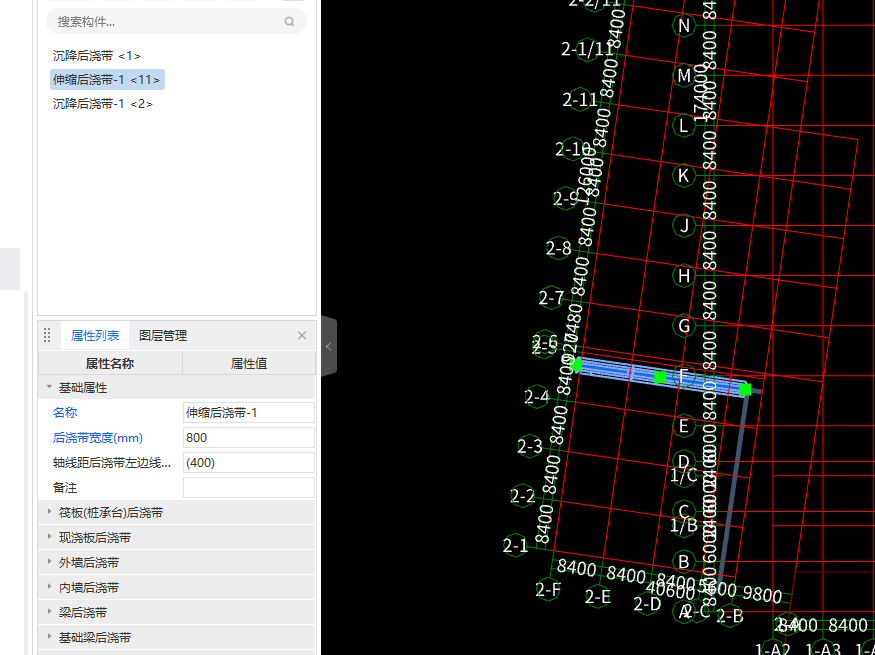Click the (400) offset value field
Screen dimensions: 875x655
[x=249, y=463]
